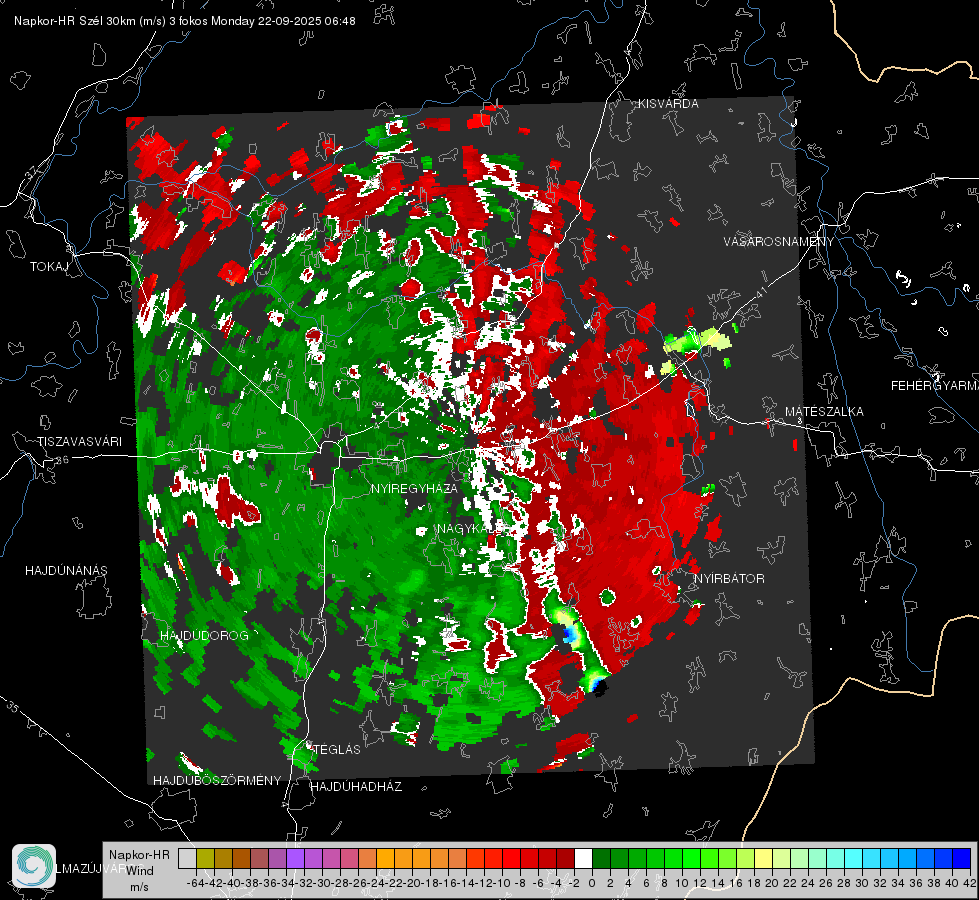Image resolution: width=979 pixels, height=900 pixels.
Task: Pick the dark red swatch above -4
Action: 565,859
